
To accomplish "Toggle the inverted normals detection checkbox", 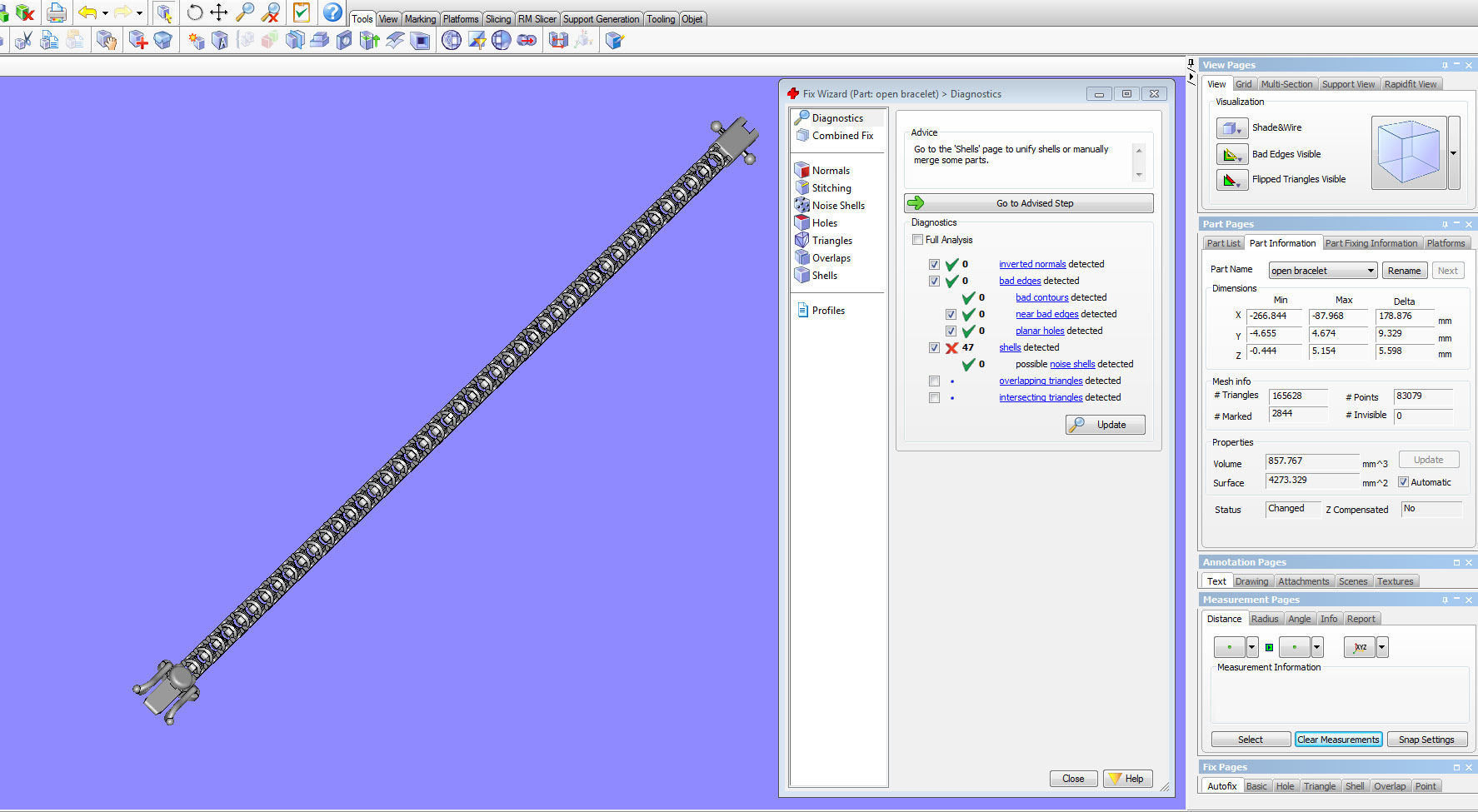I will tap(934, 265).
